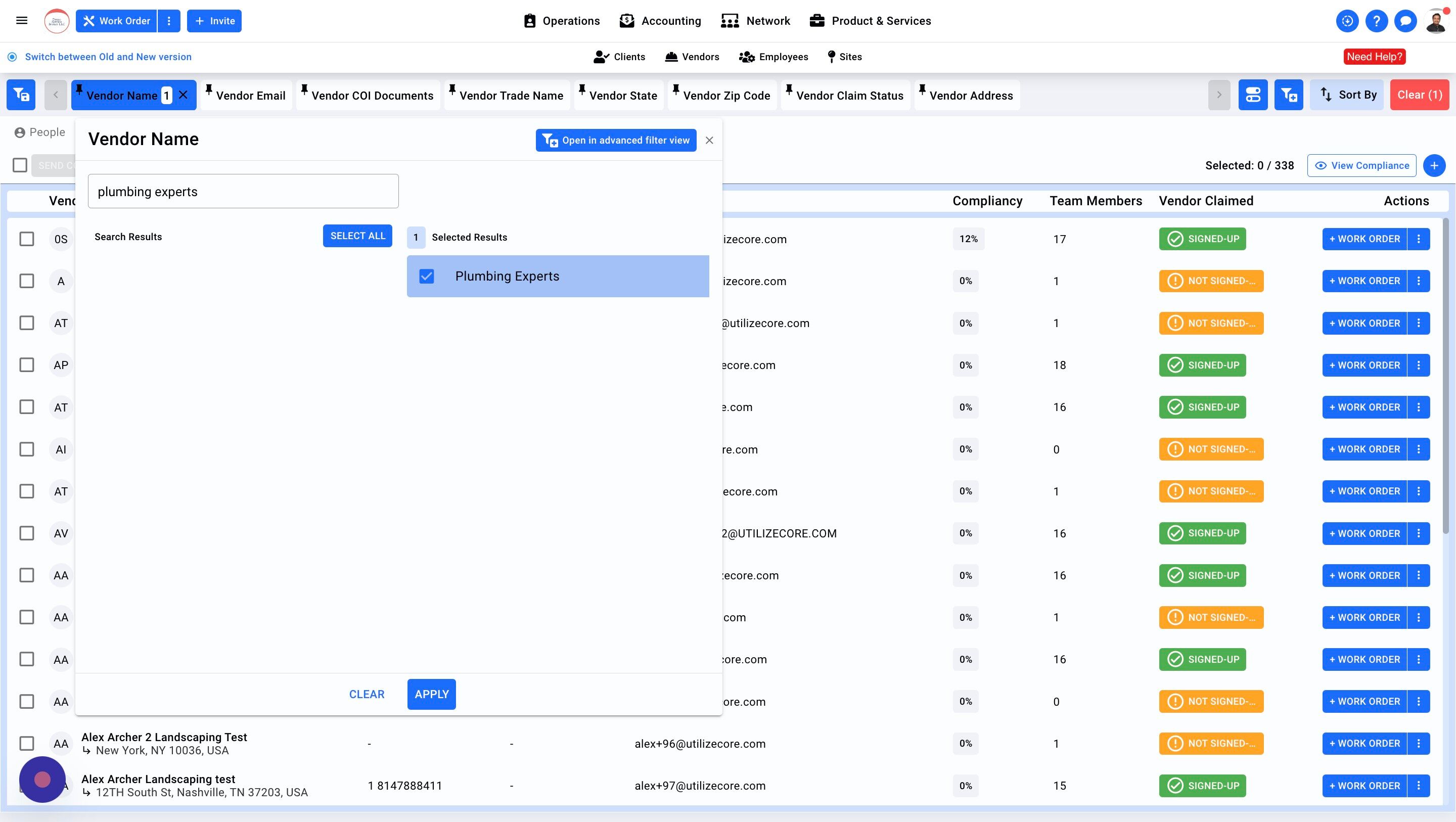The height and width of the screenshot is (822, 1456).
Task: Open the hamburger main menu
Action: pos(21,21)
